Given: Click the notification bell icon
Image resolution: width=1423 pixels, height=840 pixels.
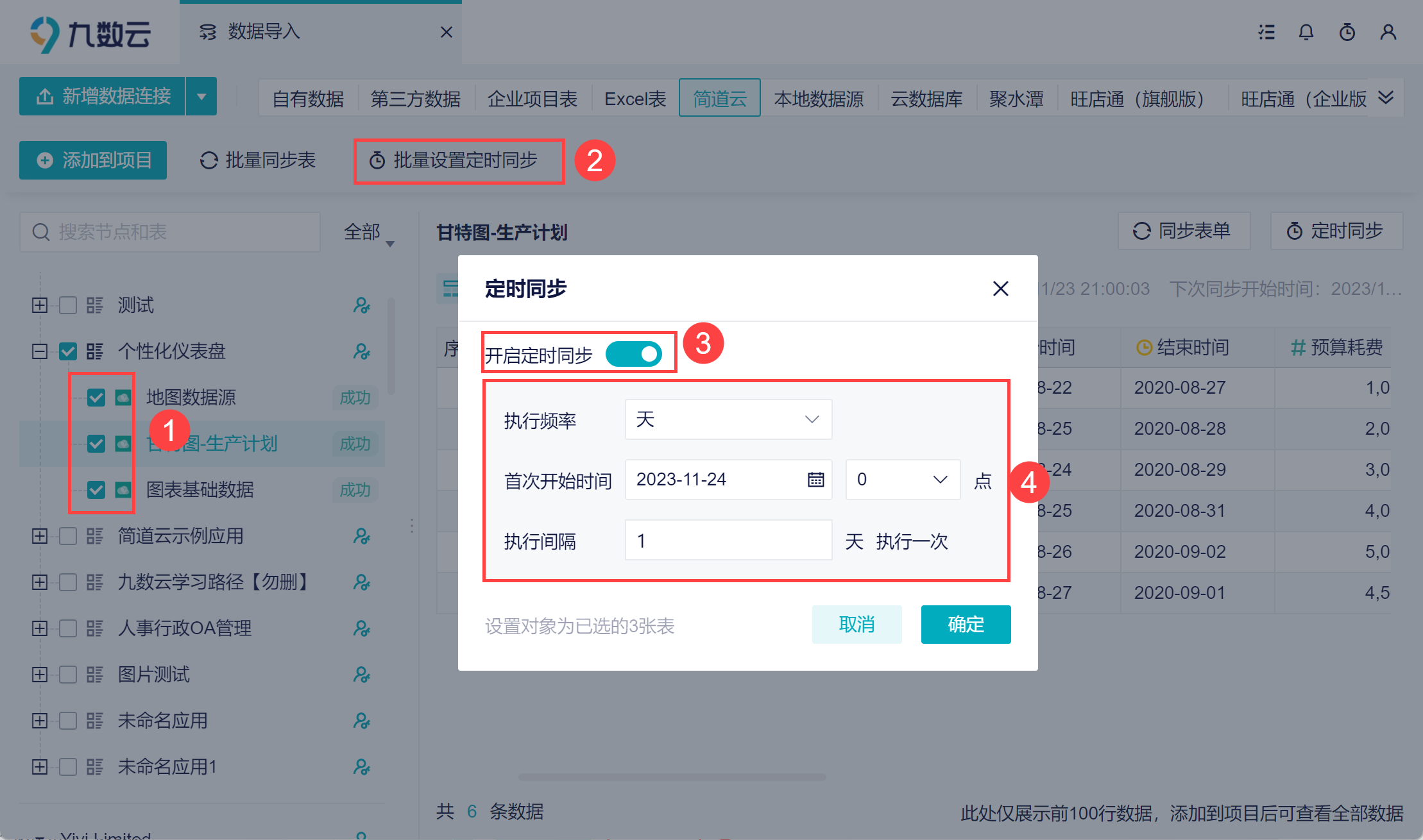Looking at the screenshot, I should (1306, 32).
